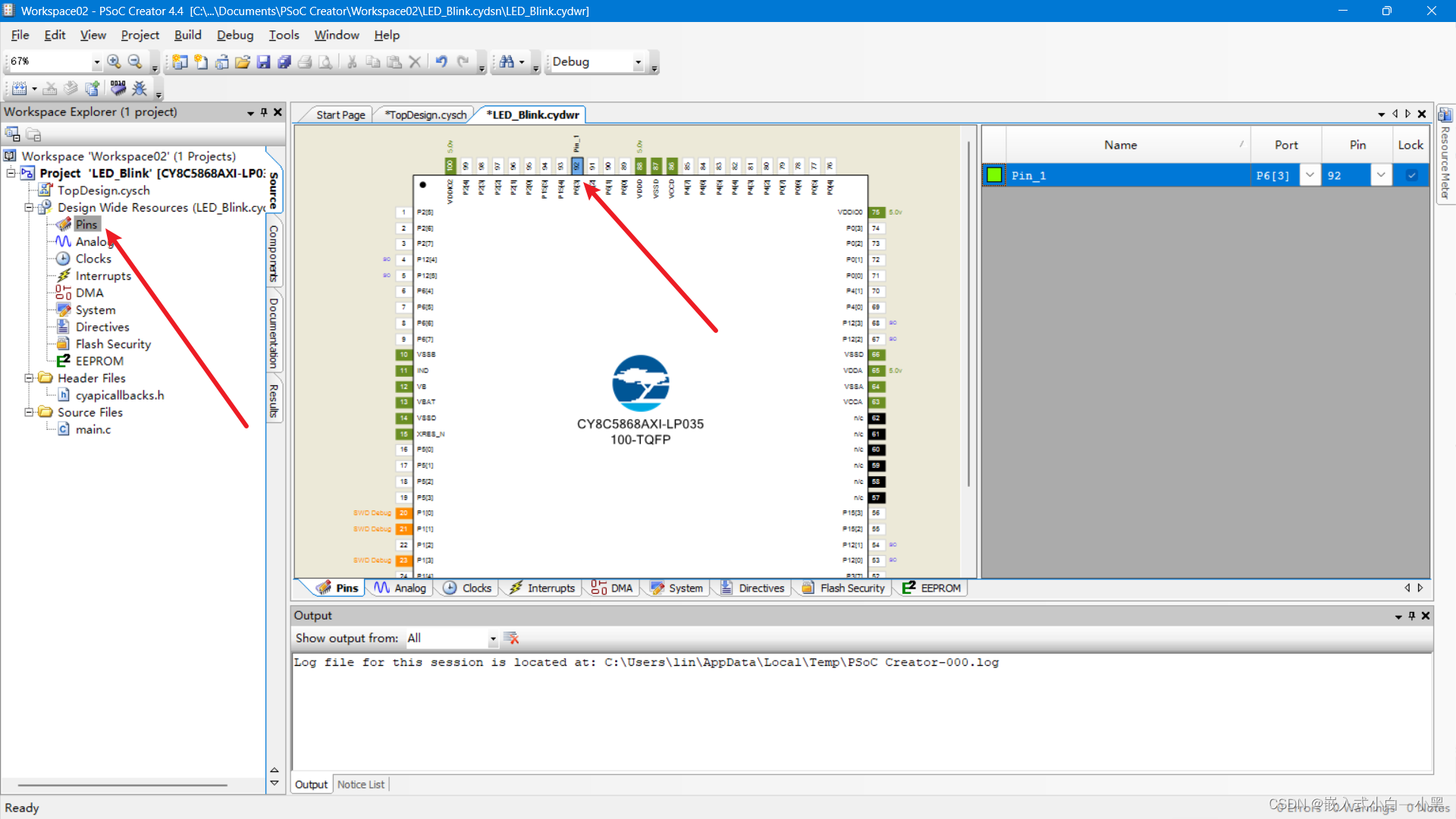Toggle Lock checkbox for Pin_1
This screenshot has width=1456, height=819.
[1411, 175]
